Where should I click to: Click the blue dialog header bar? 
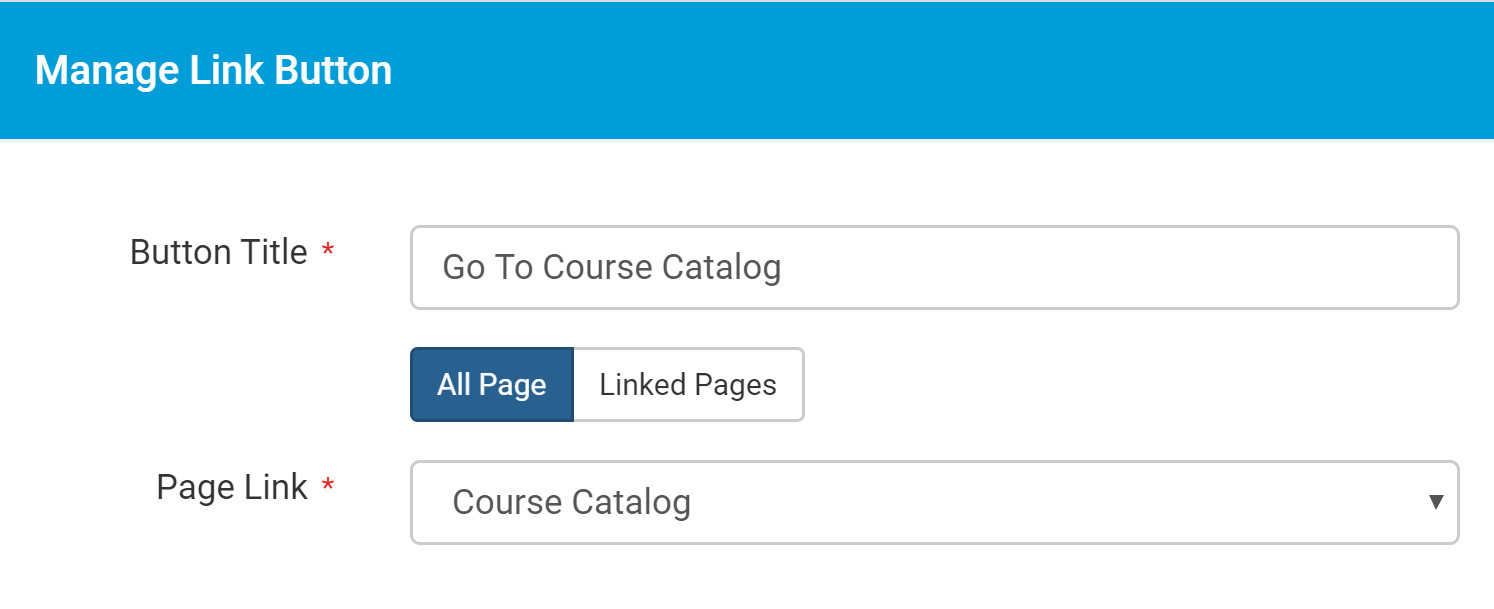pyautogui.click(x=747, y=71)
